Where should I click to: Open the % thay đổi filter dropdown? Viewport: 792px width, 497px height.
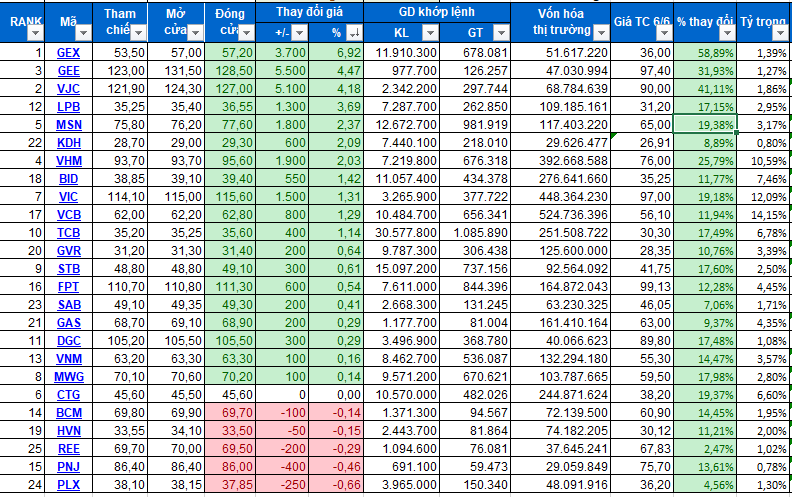[727, 33]
